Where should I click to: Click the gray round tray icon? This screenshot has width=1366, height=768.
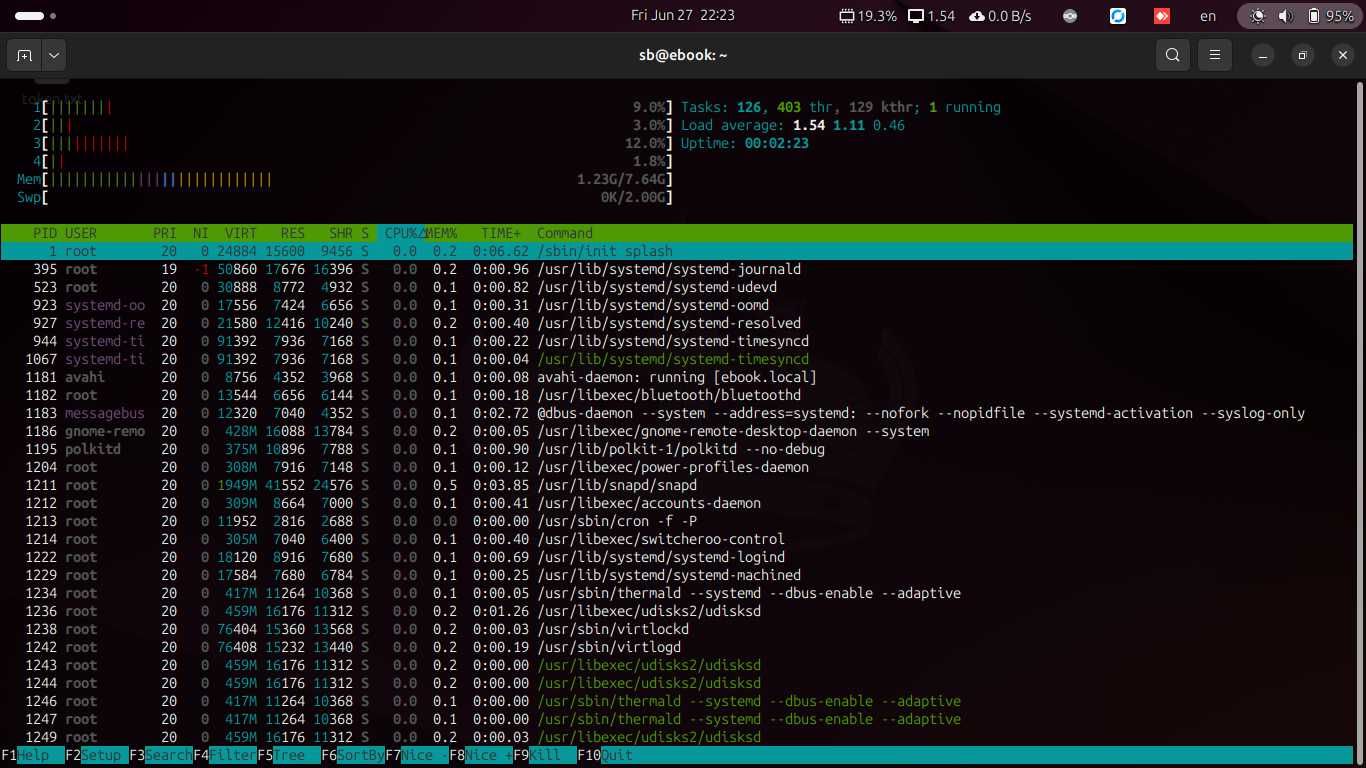tap(1070, 16)
